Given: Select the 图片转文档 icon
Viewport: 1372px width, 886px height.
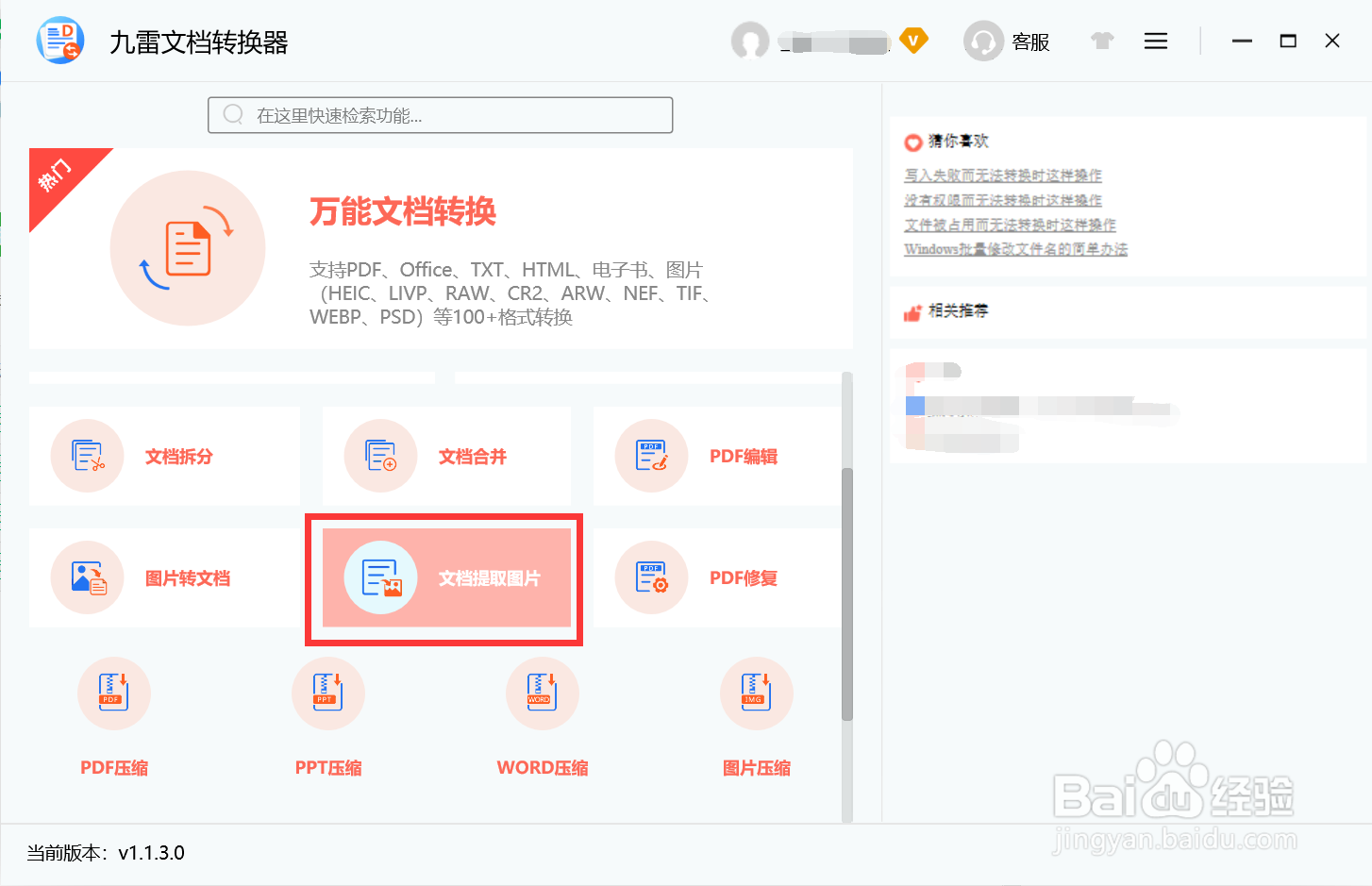Looking at the screenshot, I should pyautogui.click(x=88, y=577).
